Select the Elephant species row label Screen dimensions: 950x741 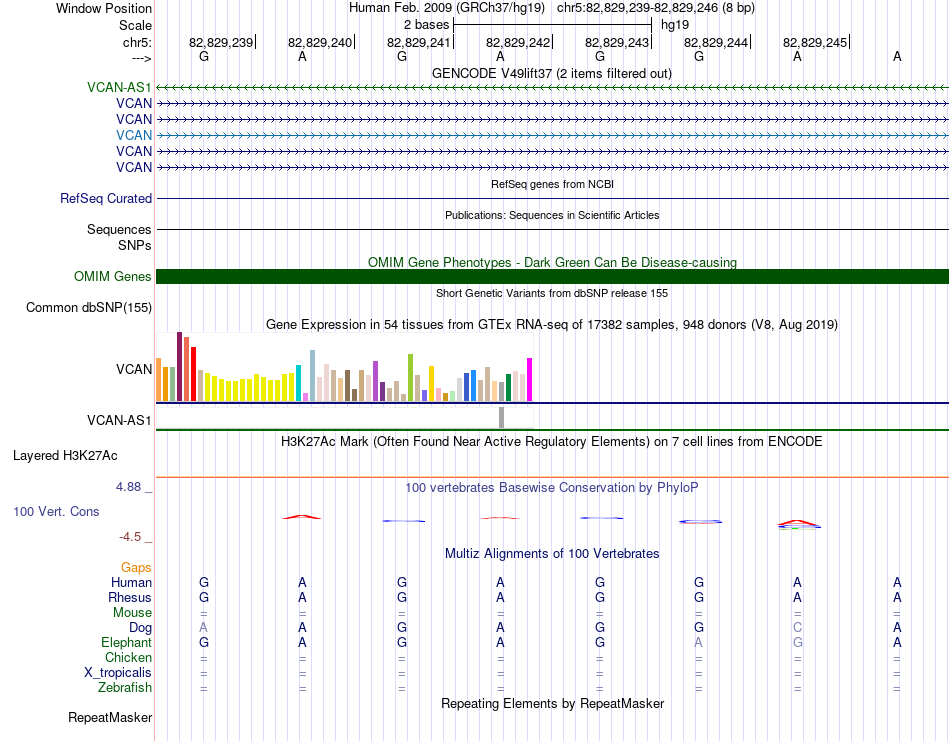pos(126,643)
